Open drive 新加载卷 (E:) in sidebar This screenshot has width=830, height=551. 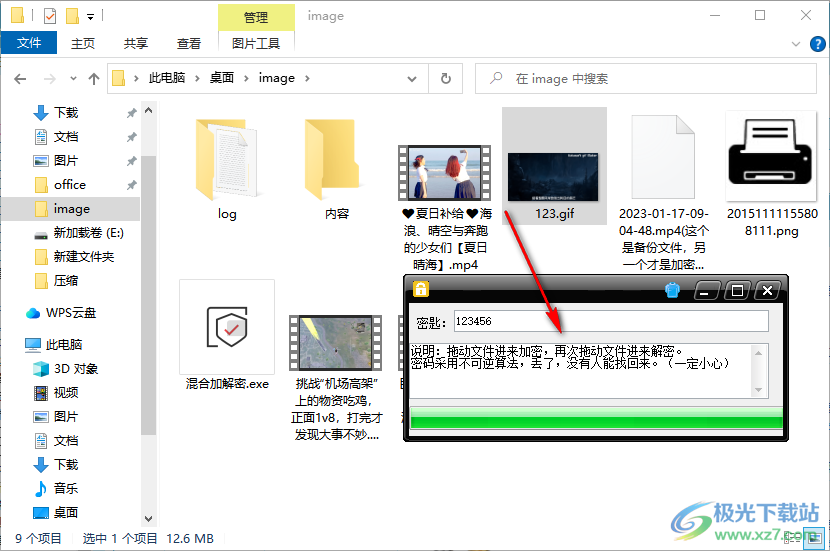pyautogui.click(x=88, y=232)
